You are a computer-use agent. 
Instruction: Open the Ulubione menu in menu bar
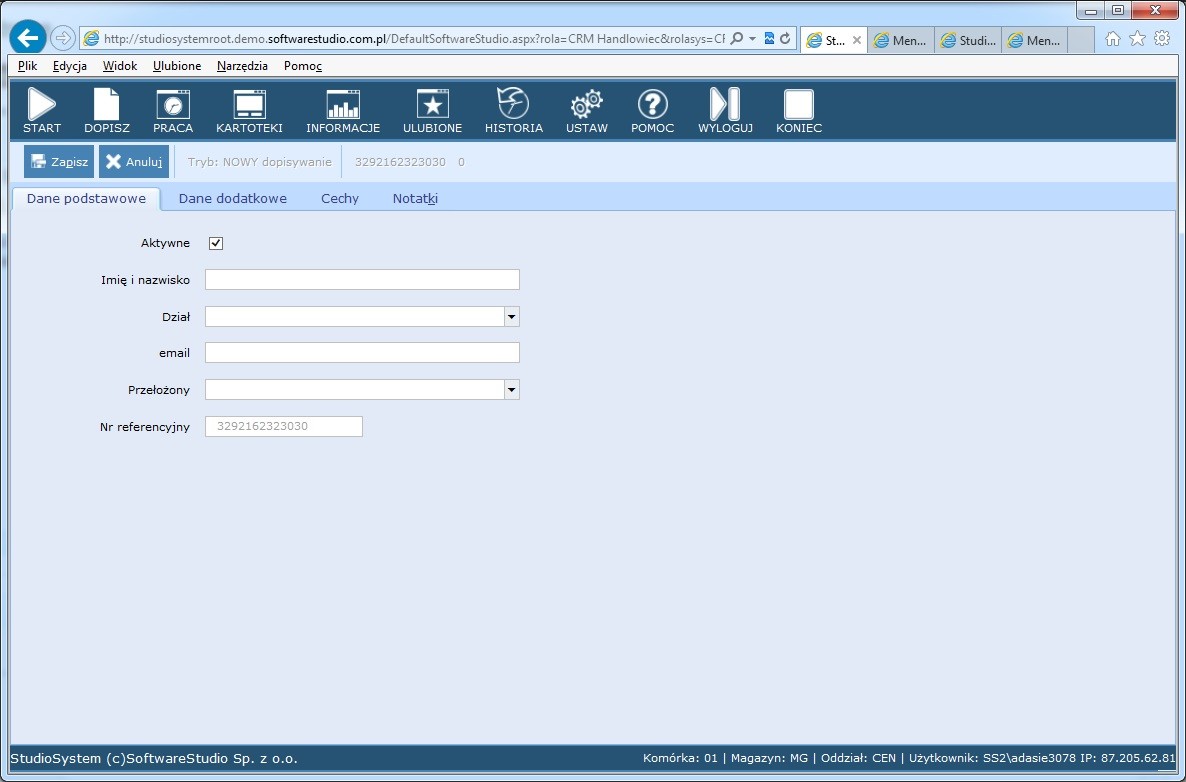click(177, 66)
